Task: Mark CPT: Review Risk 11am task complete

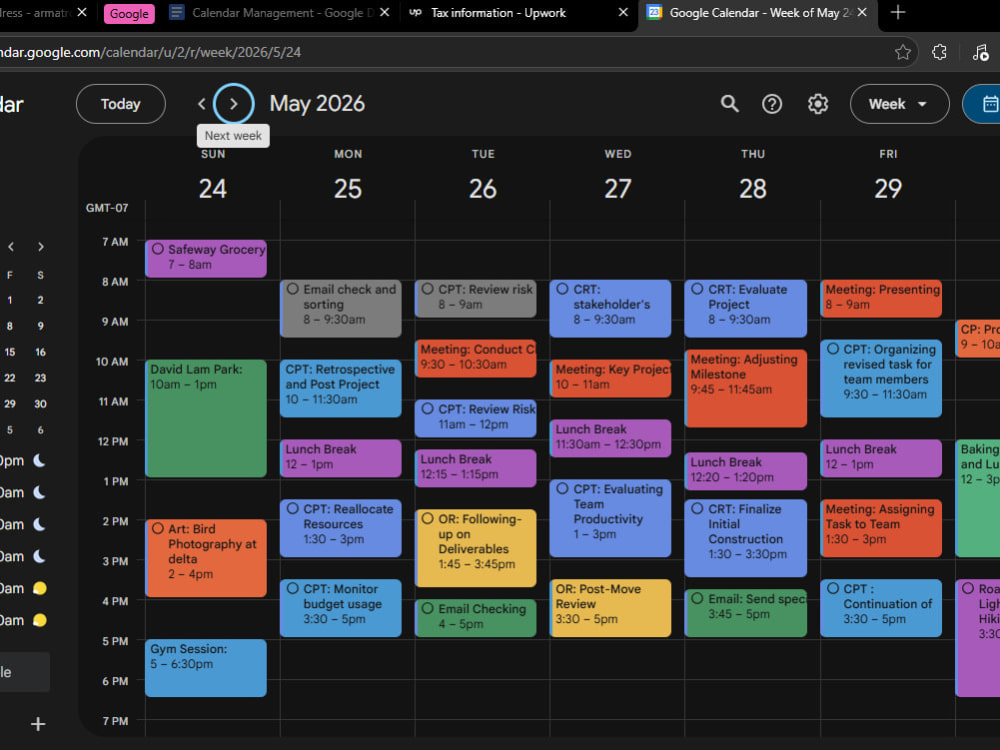Action: (428, 409)
